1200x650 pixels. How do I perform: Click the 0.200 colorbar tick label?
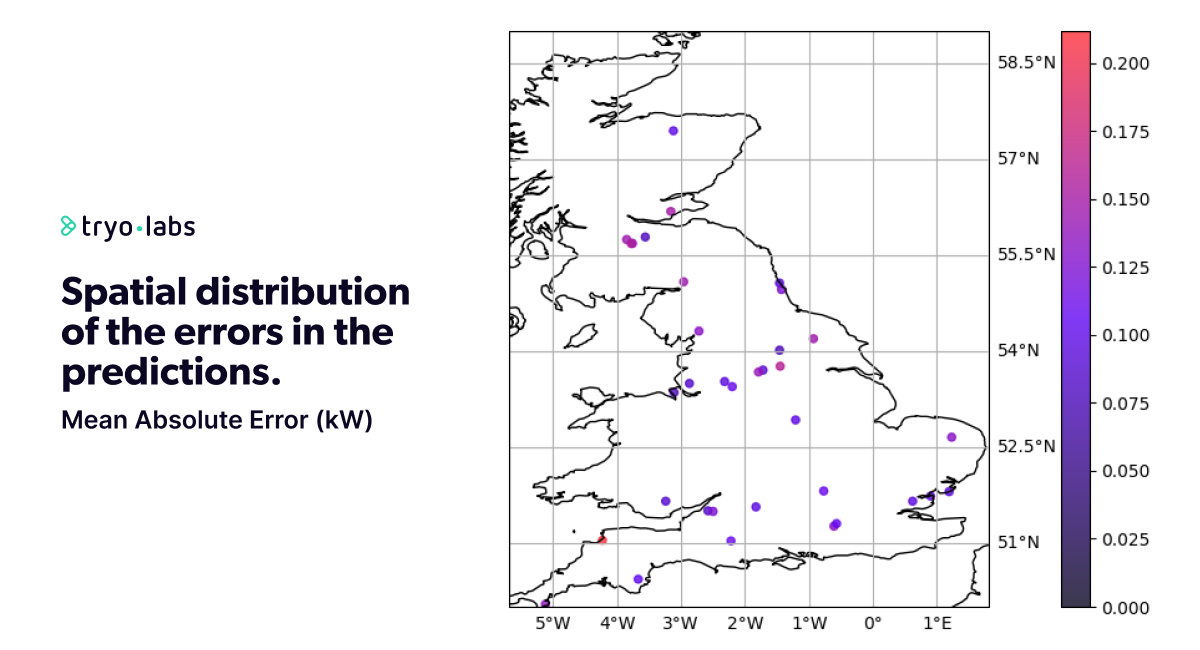point(1125,63)
